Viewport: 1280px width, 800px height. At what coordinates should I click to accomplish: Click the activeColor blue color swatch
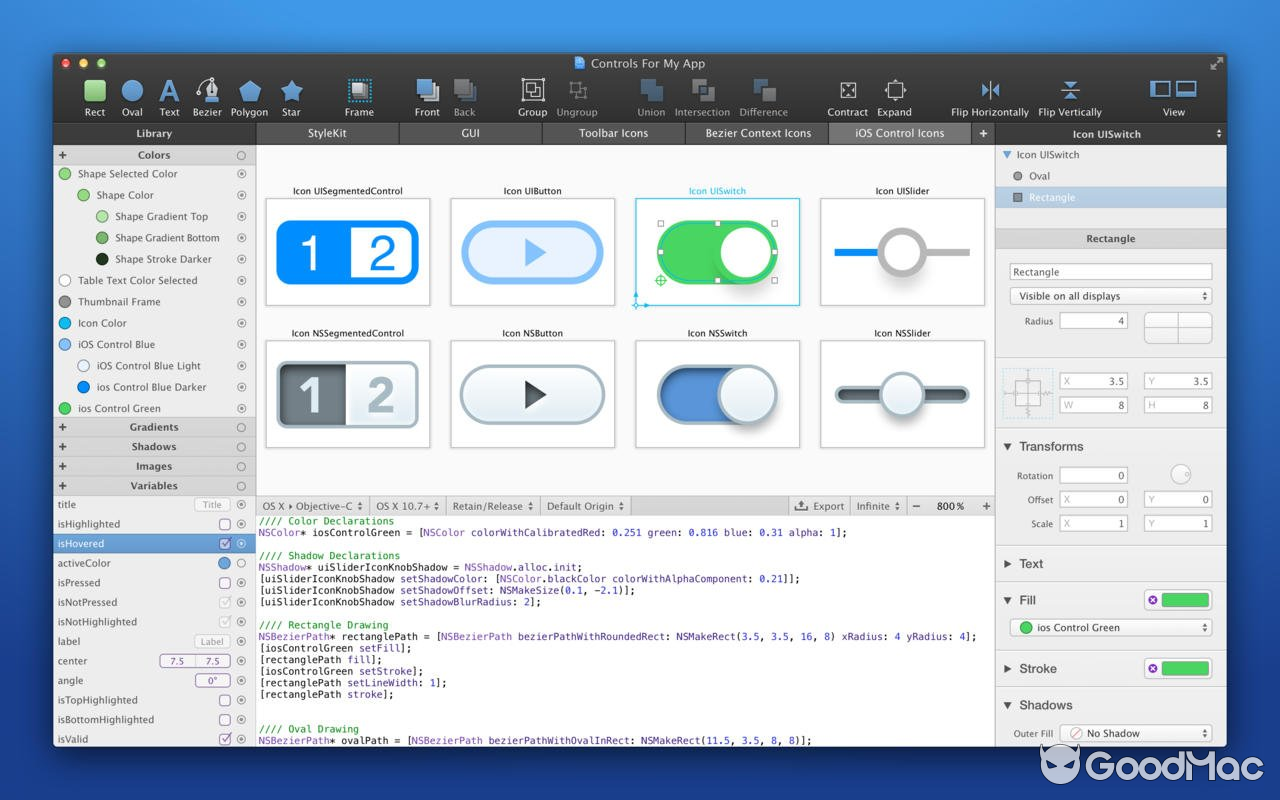point(225,563)
